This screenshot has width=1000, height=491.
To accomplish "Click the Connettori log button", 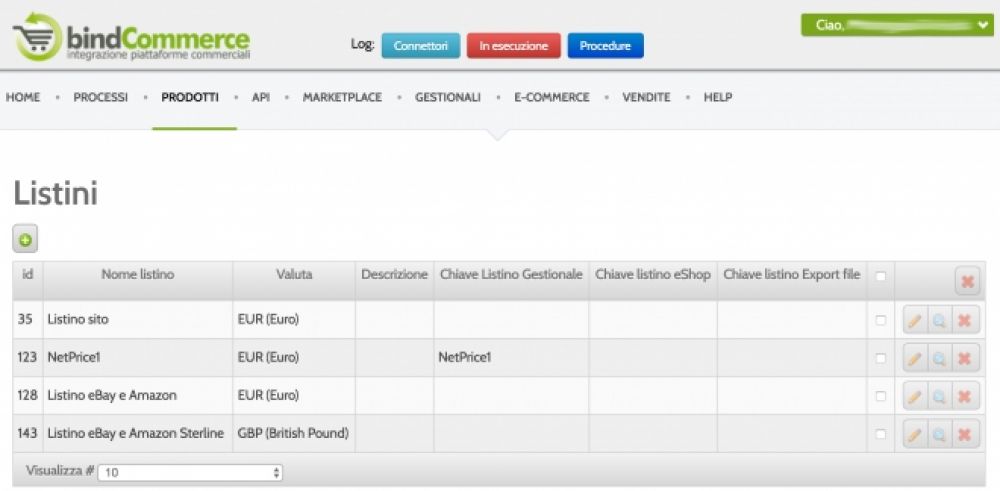I will (420, 46).
